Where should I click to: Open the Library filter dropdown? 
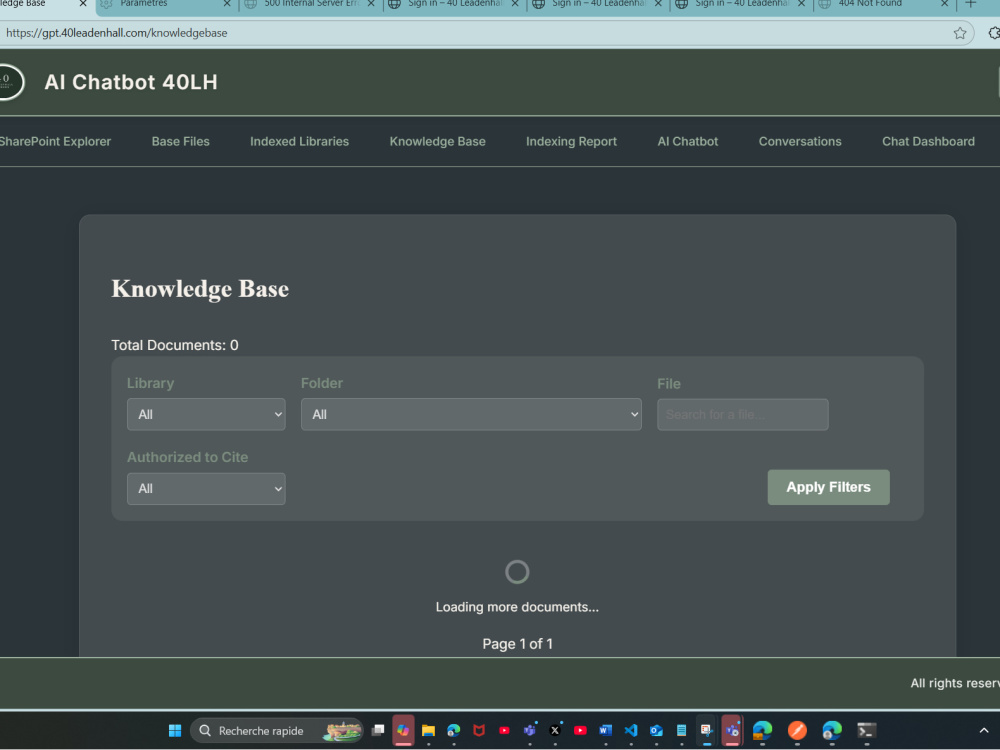(x=206, y=415)
